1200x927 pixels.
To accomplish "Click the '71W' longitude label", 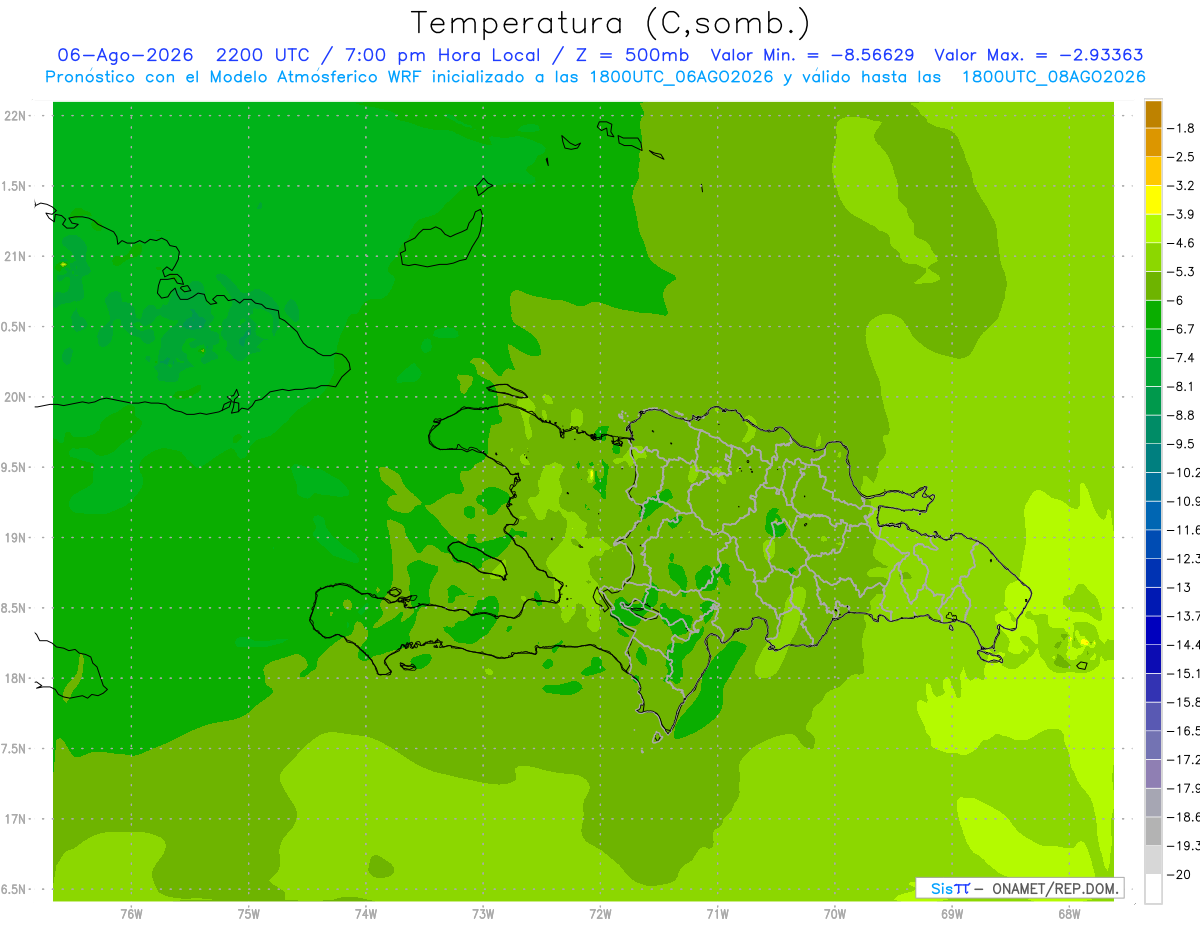I will point(717,914).
